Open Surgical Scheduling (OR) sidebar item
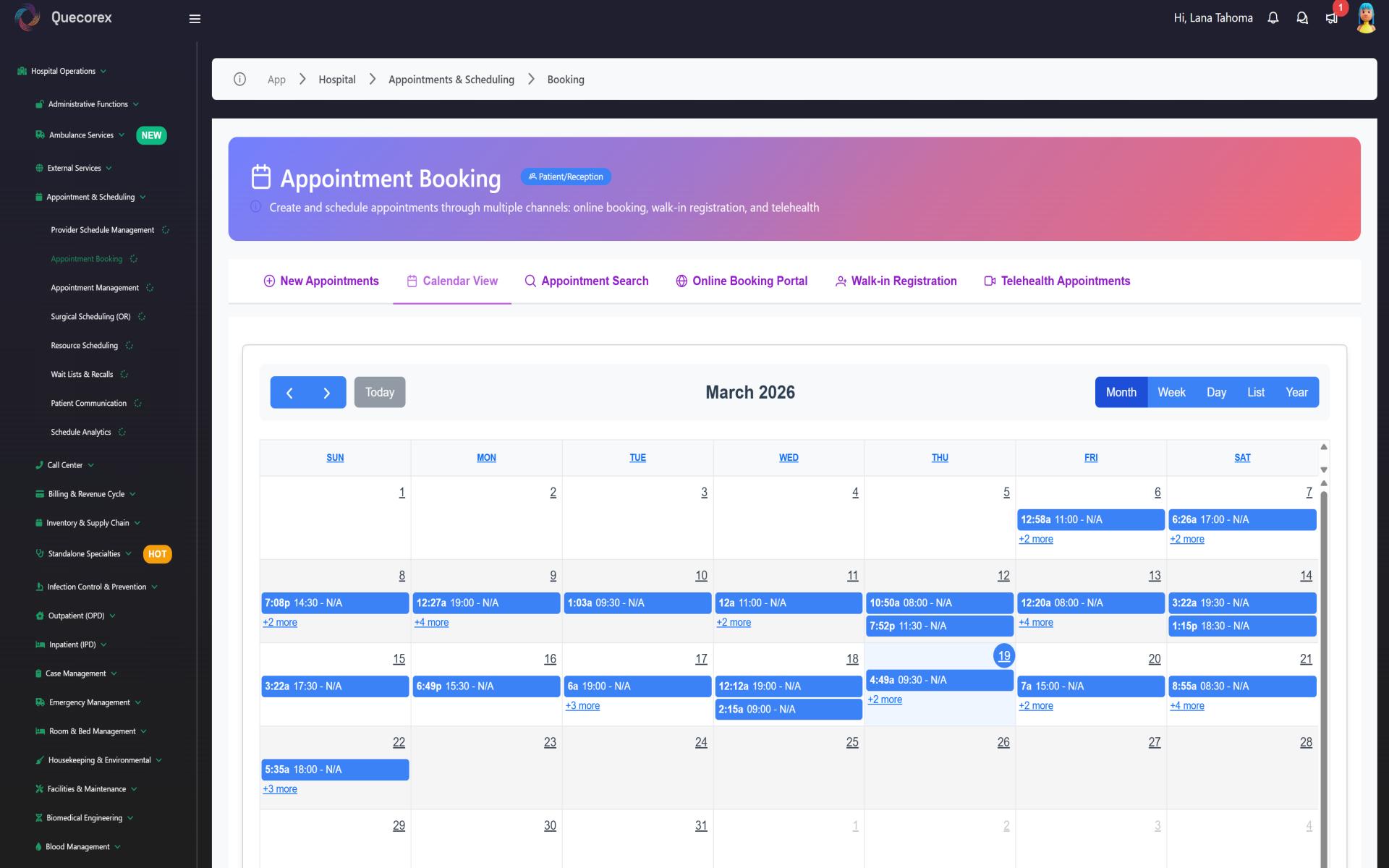 pyautogui.click(x=90, y=317)
